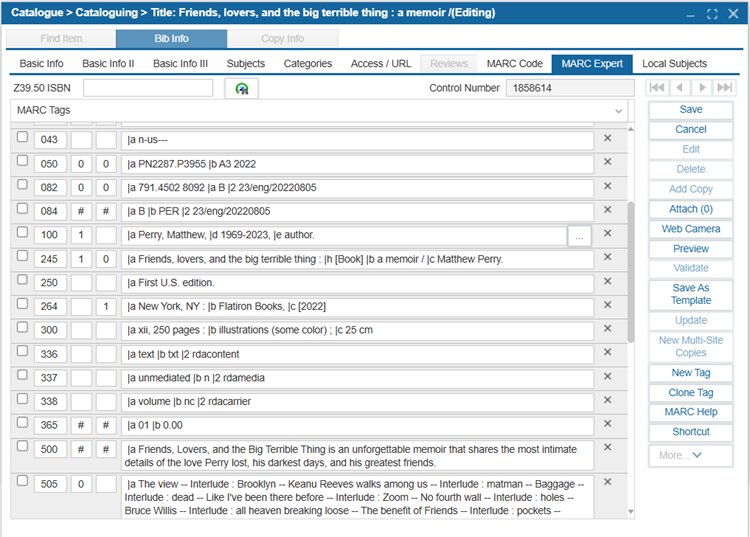Open the Subjects tab

pyautogui.click(x=245, y=64)
